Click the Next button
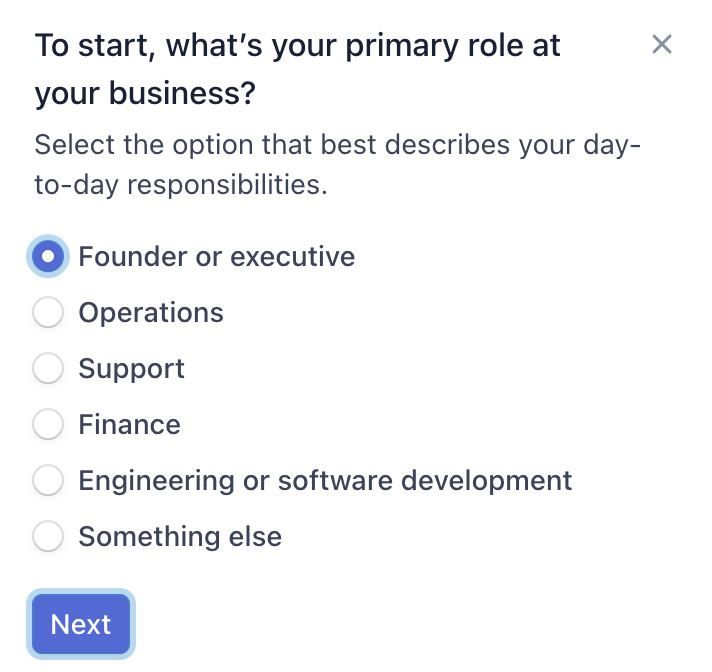This screenshot has height=672, width=712. [x=81, y=624]
